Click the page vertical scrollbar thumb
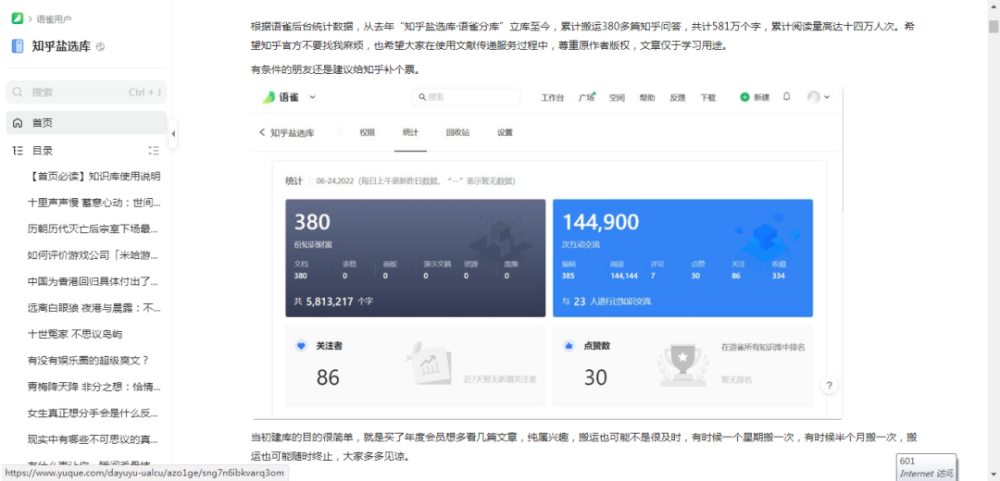 [x=994, y=26]
